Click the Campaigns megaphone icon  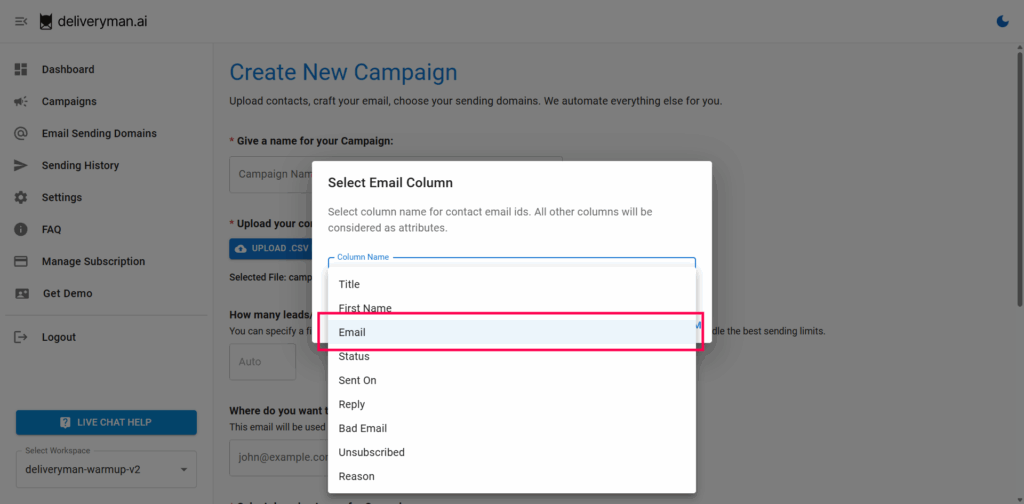point(21,101)
